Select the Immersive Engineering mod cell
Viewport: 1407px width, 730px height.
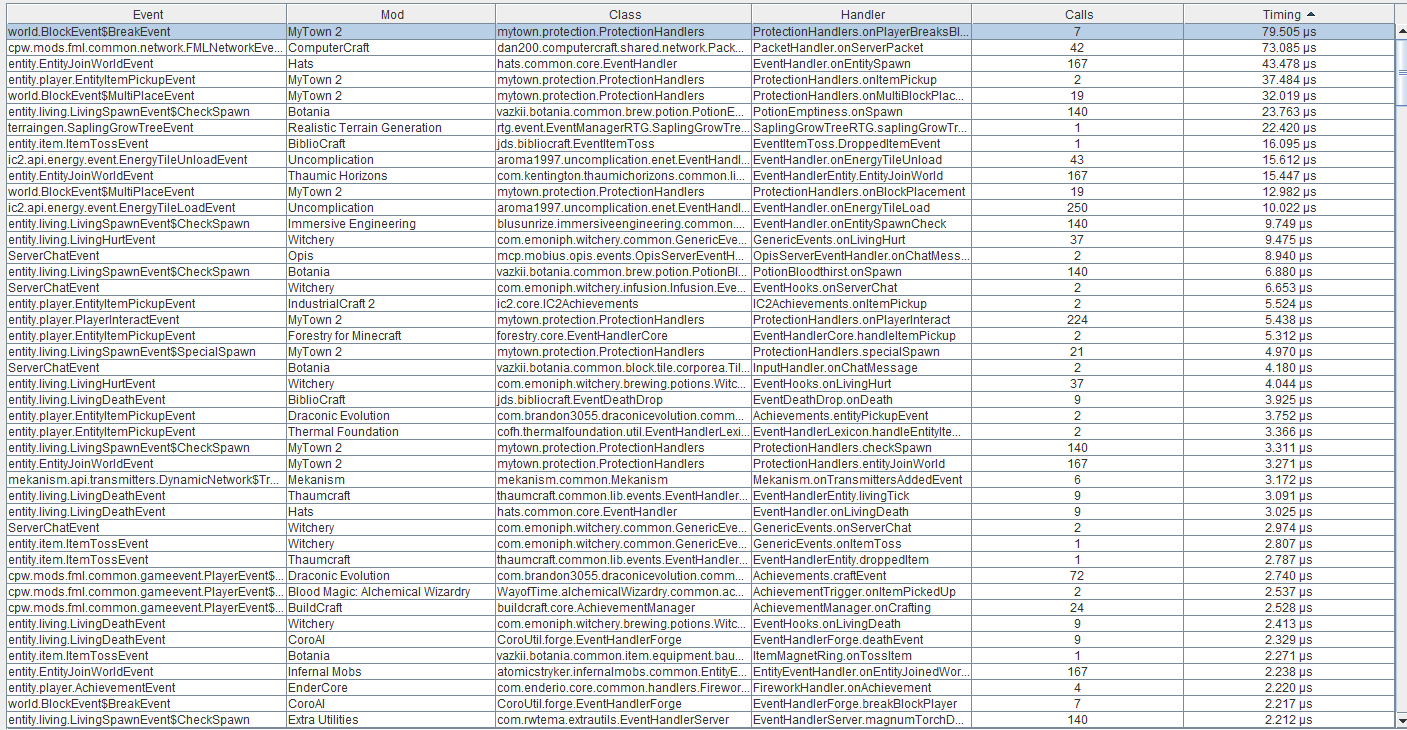point(390,224)
